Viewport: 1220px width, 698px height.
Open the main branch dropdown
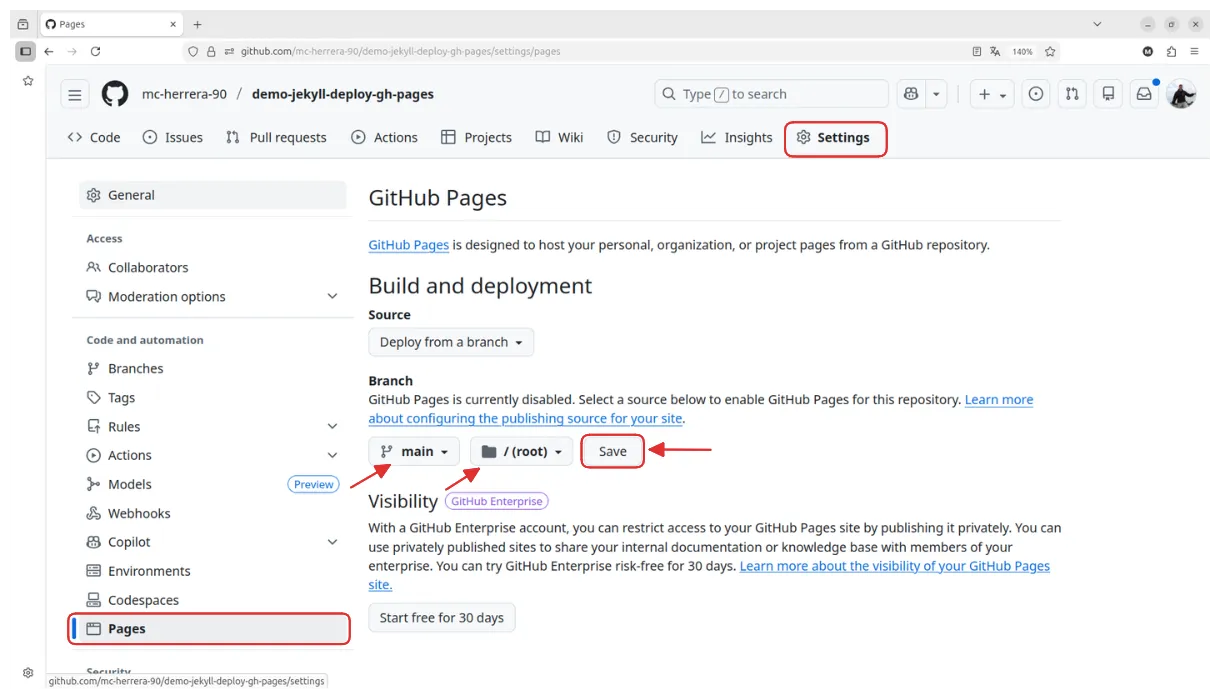coord(413,450)
